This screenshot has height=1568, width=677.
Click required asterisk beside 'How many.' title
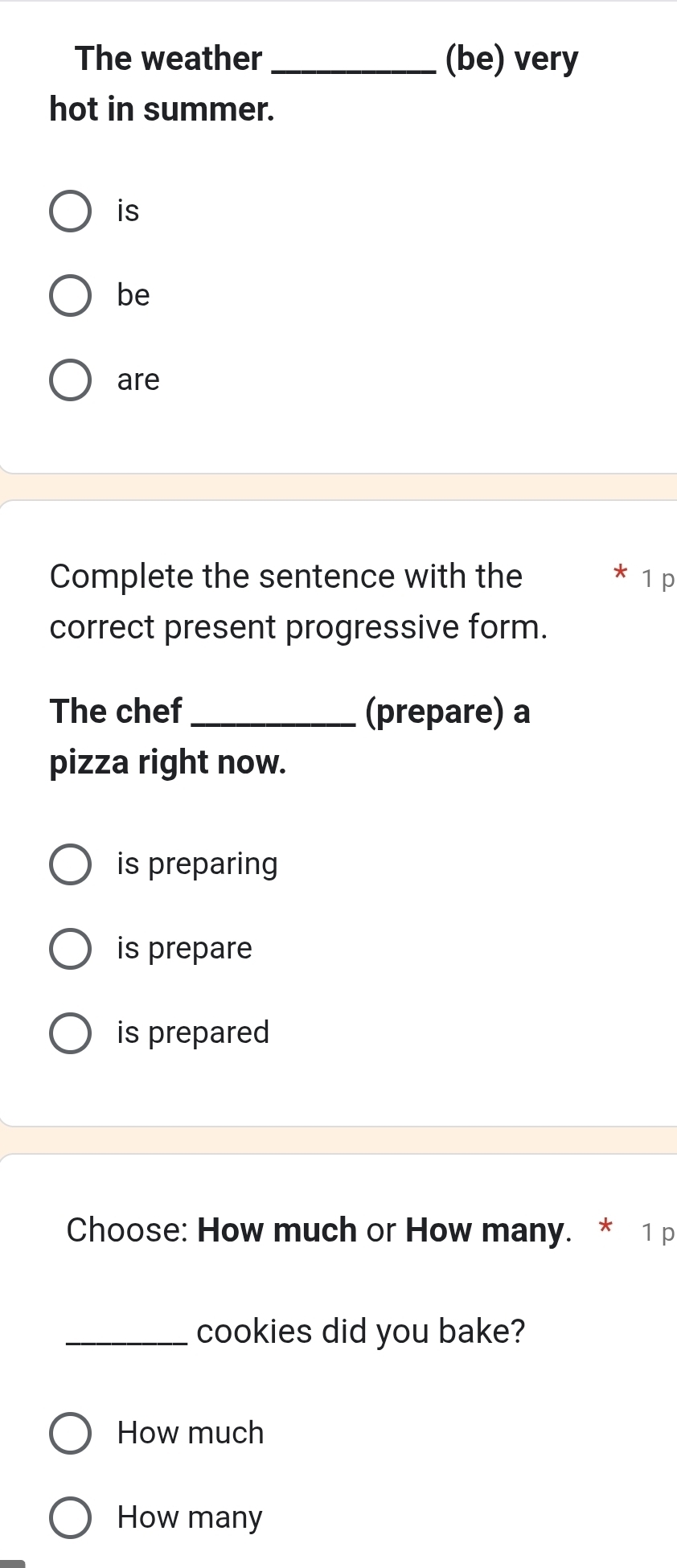coord(605,1228)
